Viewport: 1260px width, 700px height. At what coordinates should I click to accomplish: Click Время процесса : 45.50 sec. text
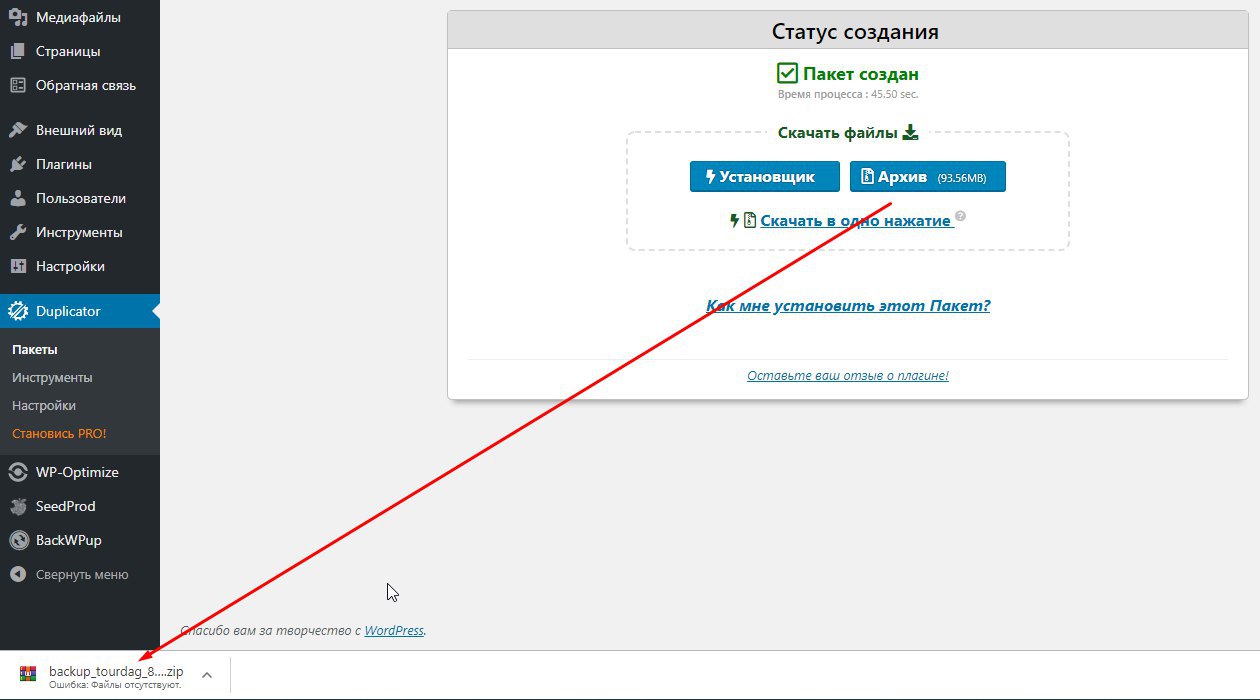pyautogui.click(x=848, y=94)
